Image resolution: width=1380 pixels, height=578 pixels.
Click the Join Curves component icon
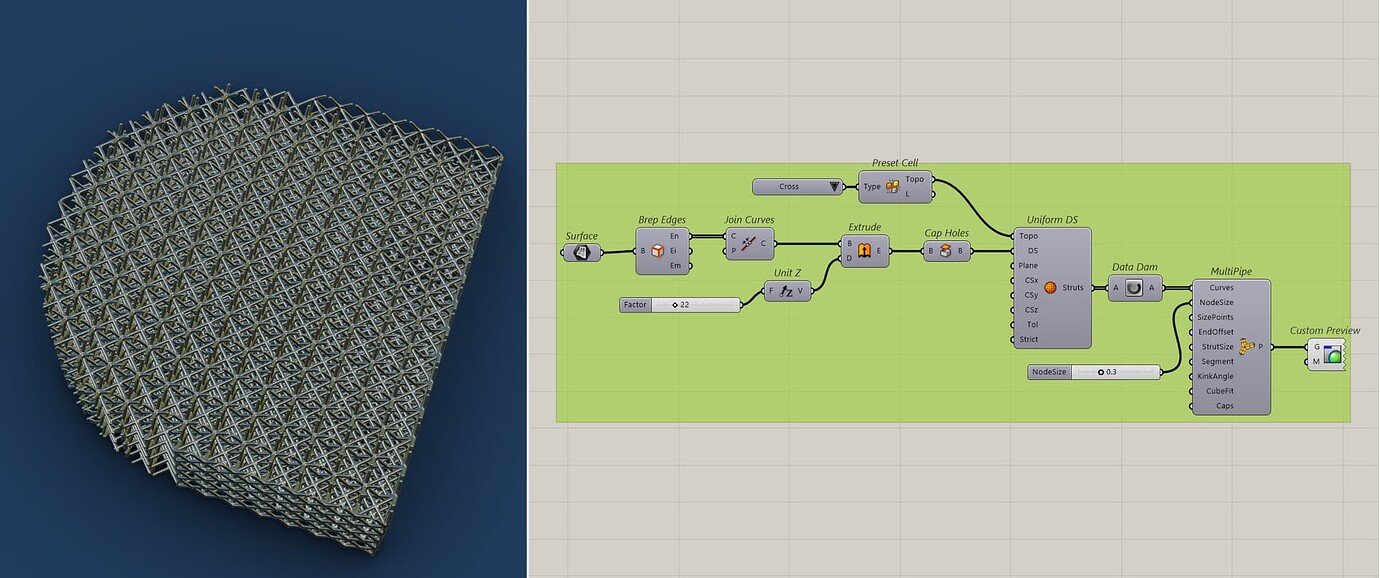point(746,242)
